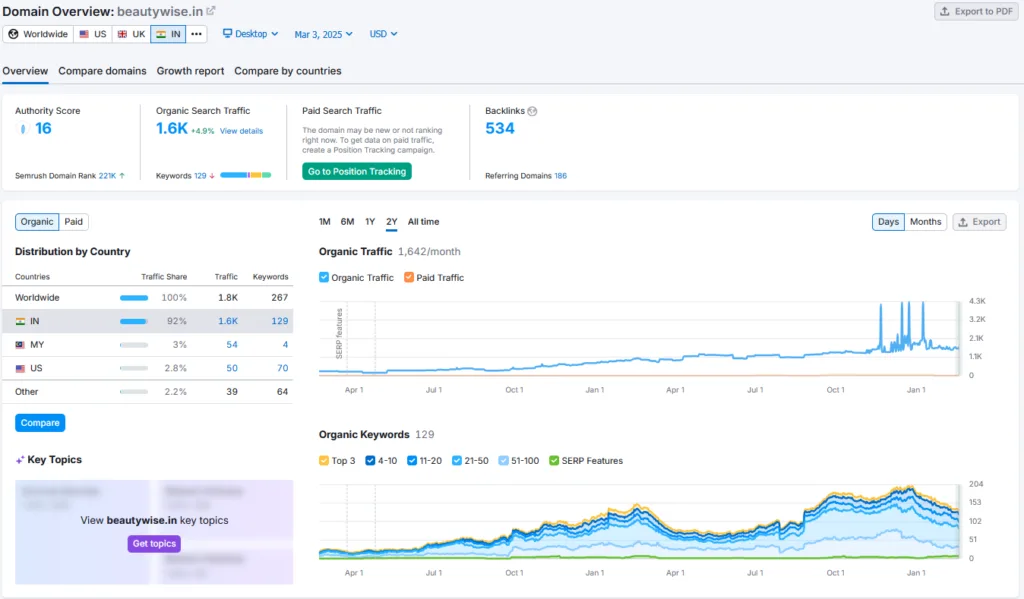
Task: Click the US flag icon in the database tabs
Action: pos(84,34)
